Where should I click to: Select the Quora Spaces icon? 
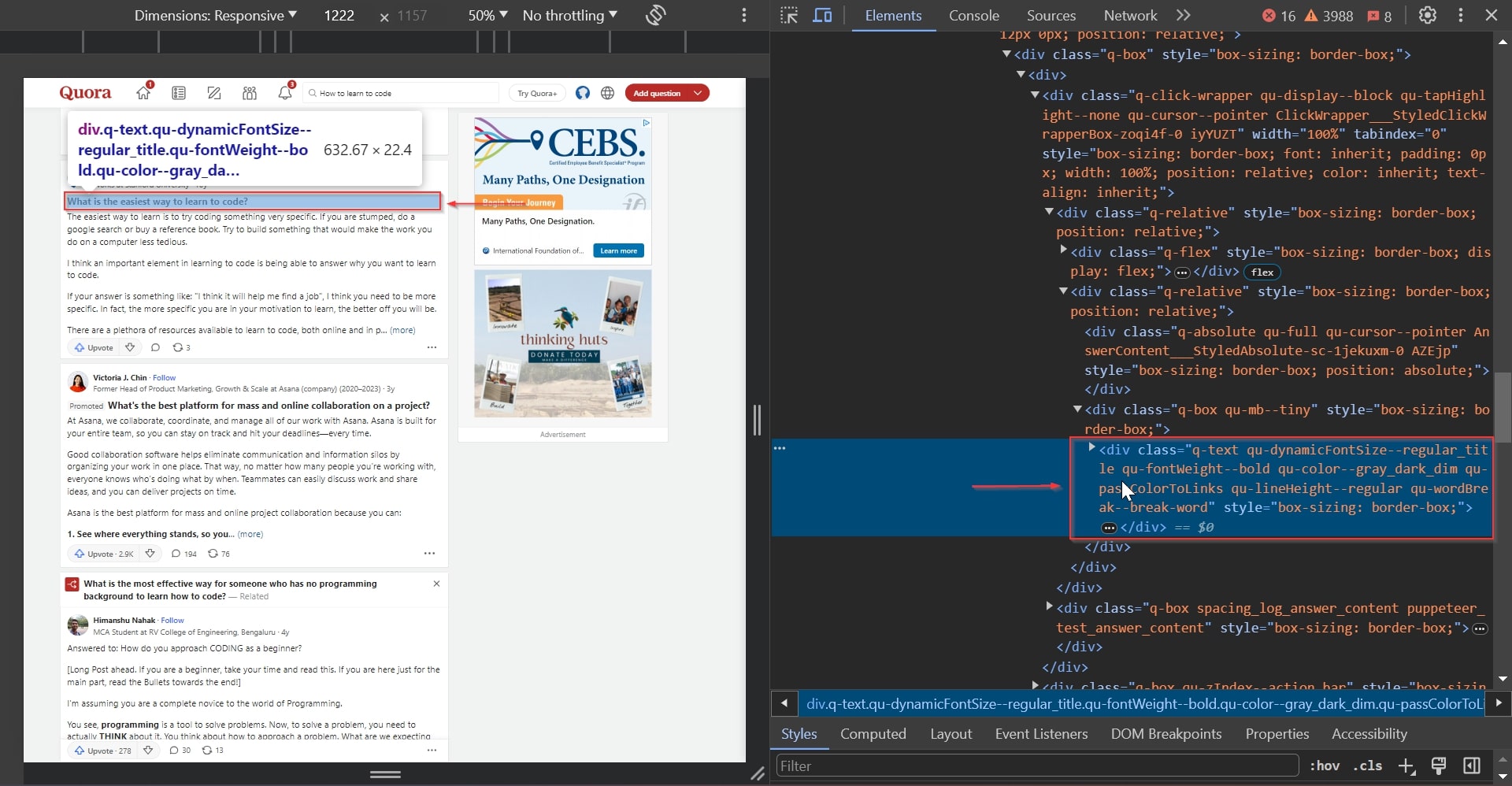[x=249, y=92]
